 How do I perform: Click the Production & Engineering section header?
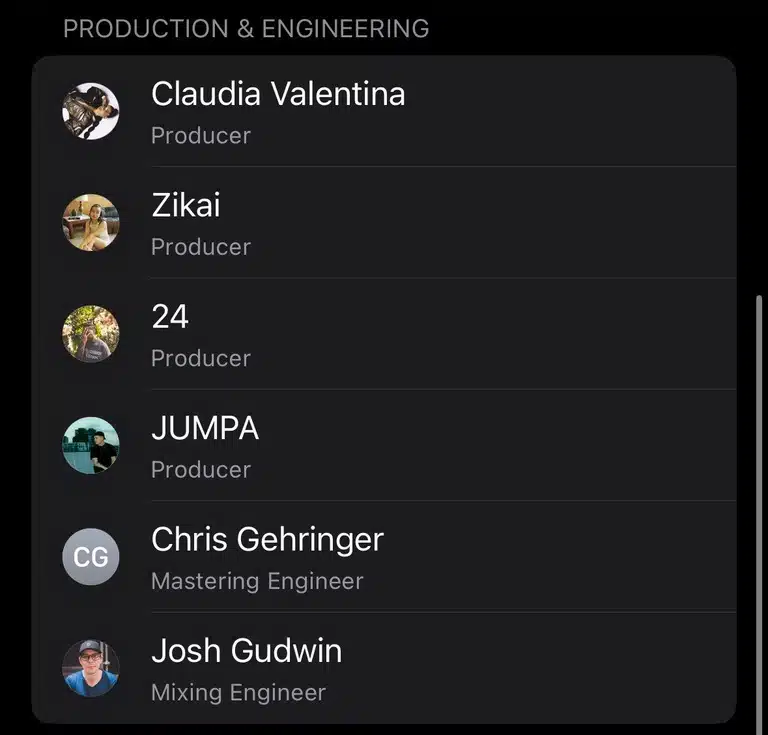click(246, 28)
